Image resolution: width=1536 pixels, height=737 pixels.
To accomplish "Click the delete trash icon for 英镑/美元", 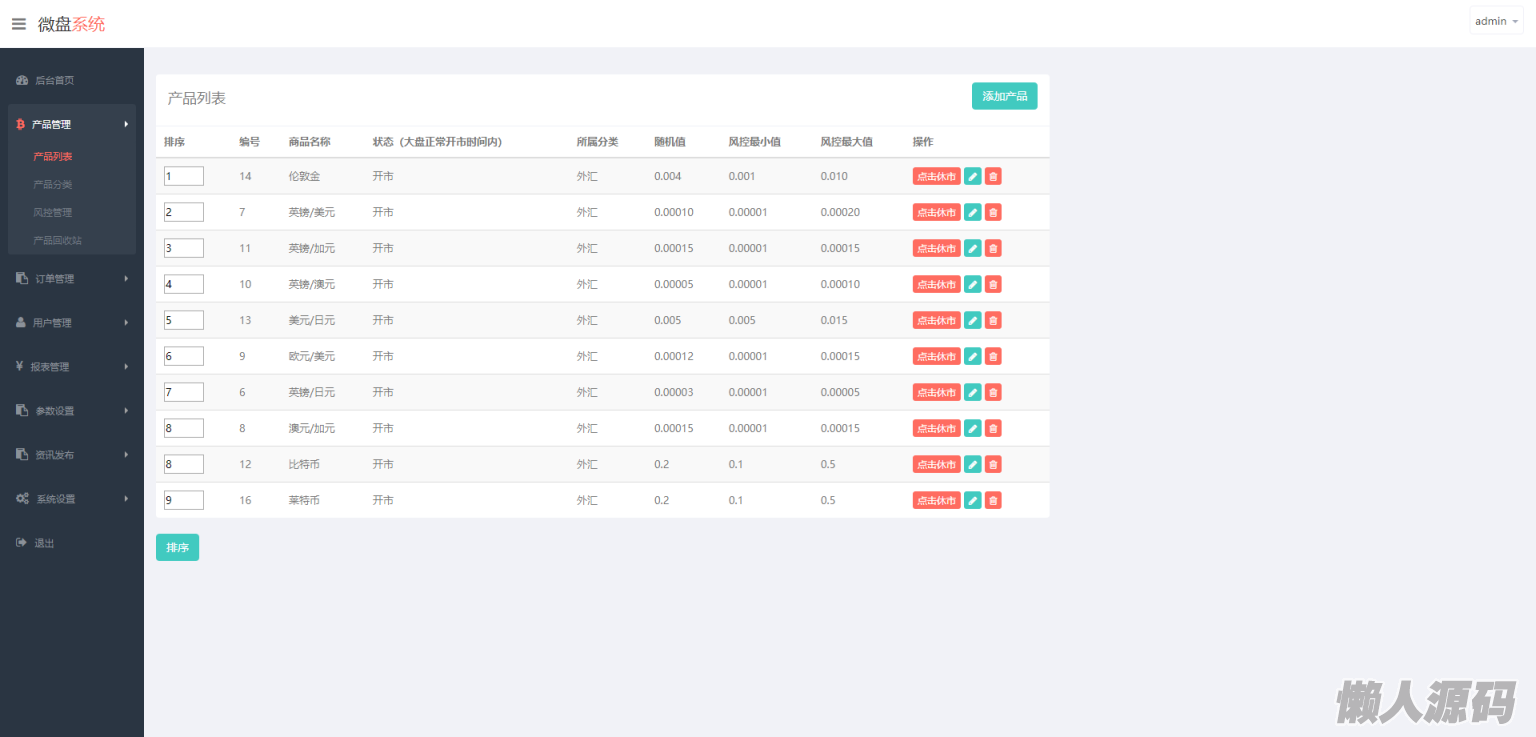I will point(992,212).
